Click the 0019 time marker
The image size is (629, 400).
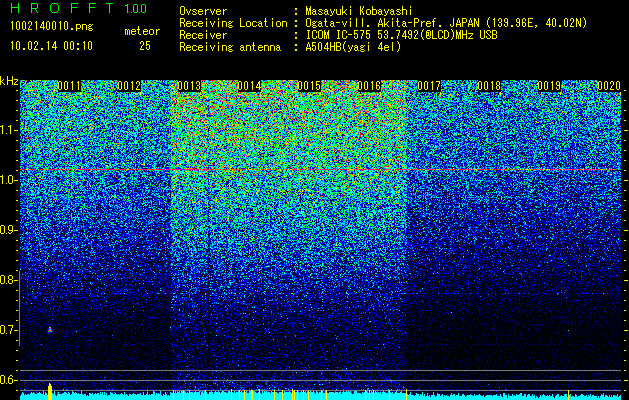(x=549, y=86)
